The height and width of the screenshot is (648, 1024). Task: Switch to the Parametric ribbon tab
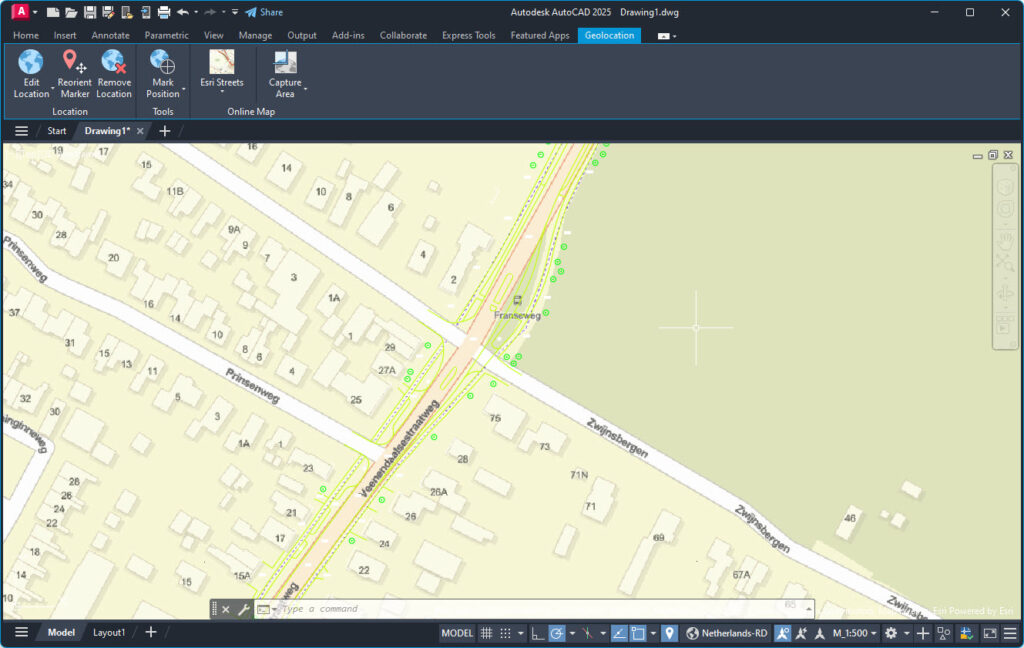coord(166,34)
